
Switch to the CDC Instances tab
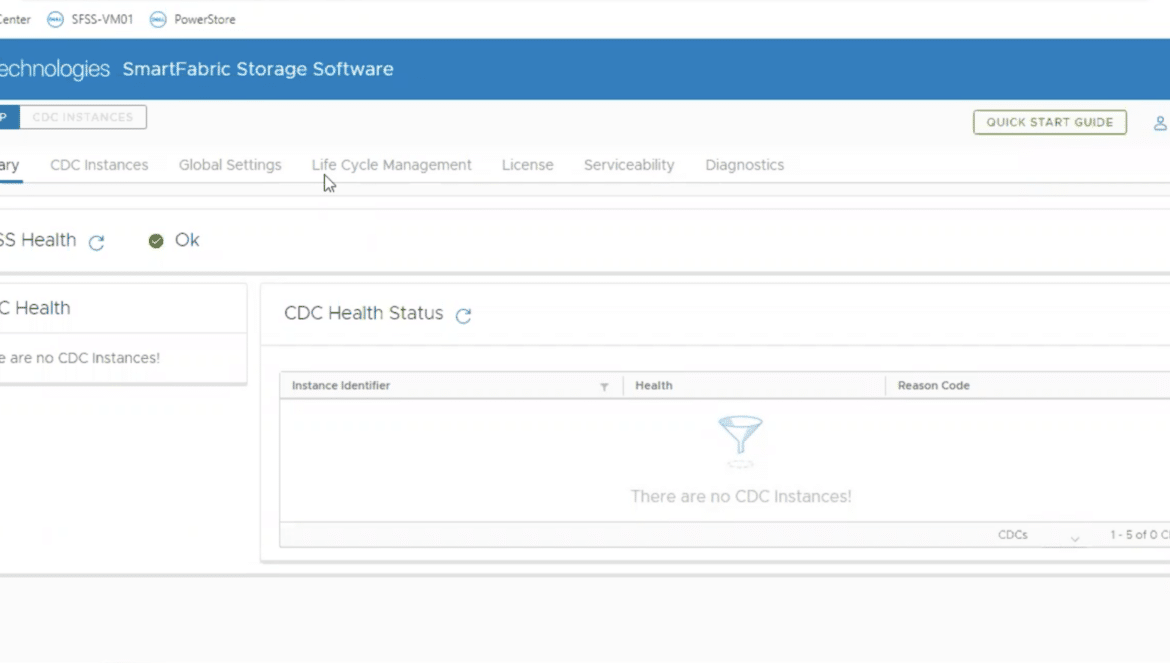pos(99,165)
